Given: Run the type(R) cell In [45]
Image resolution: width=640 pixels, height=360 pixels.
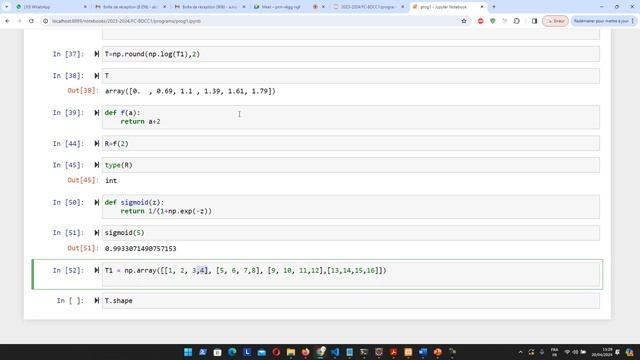Looking at the screenshot, I should (97, 165).
